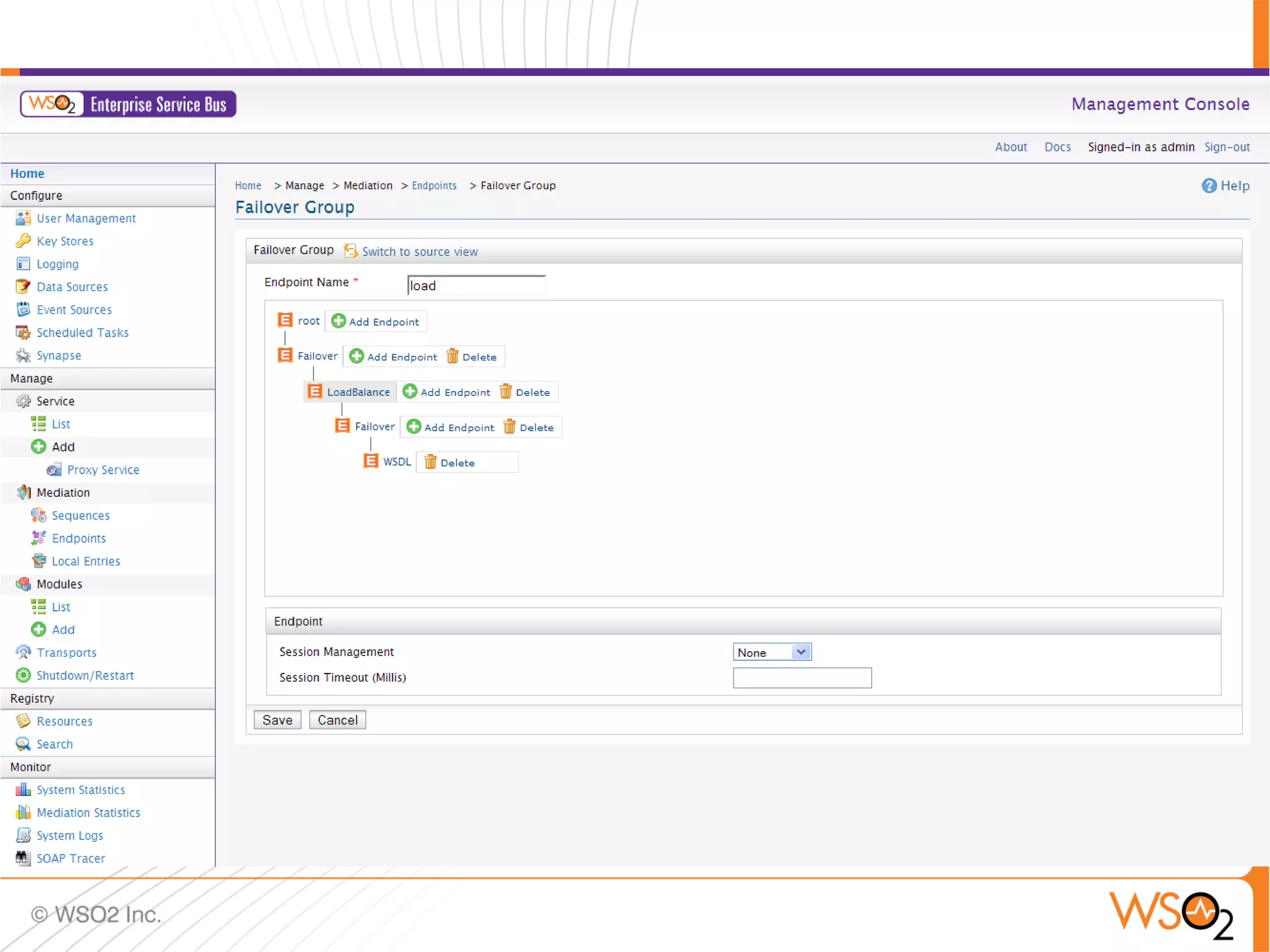Click the SOAP Tracer icon
Viewport: 1270px width, 952px height.
23,858
